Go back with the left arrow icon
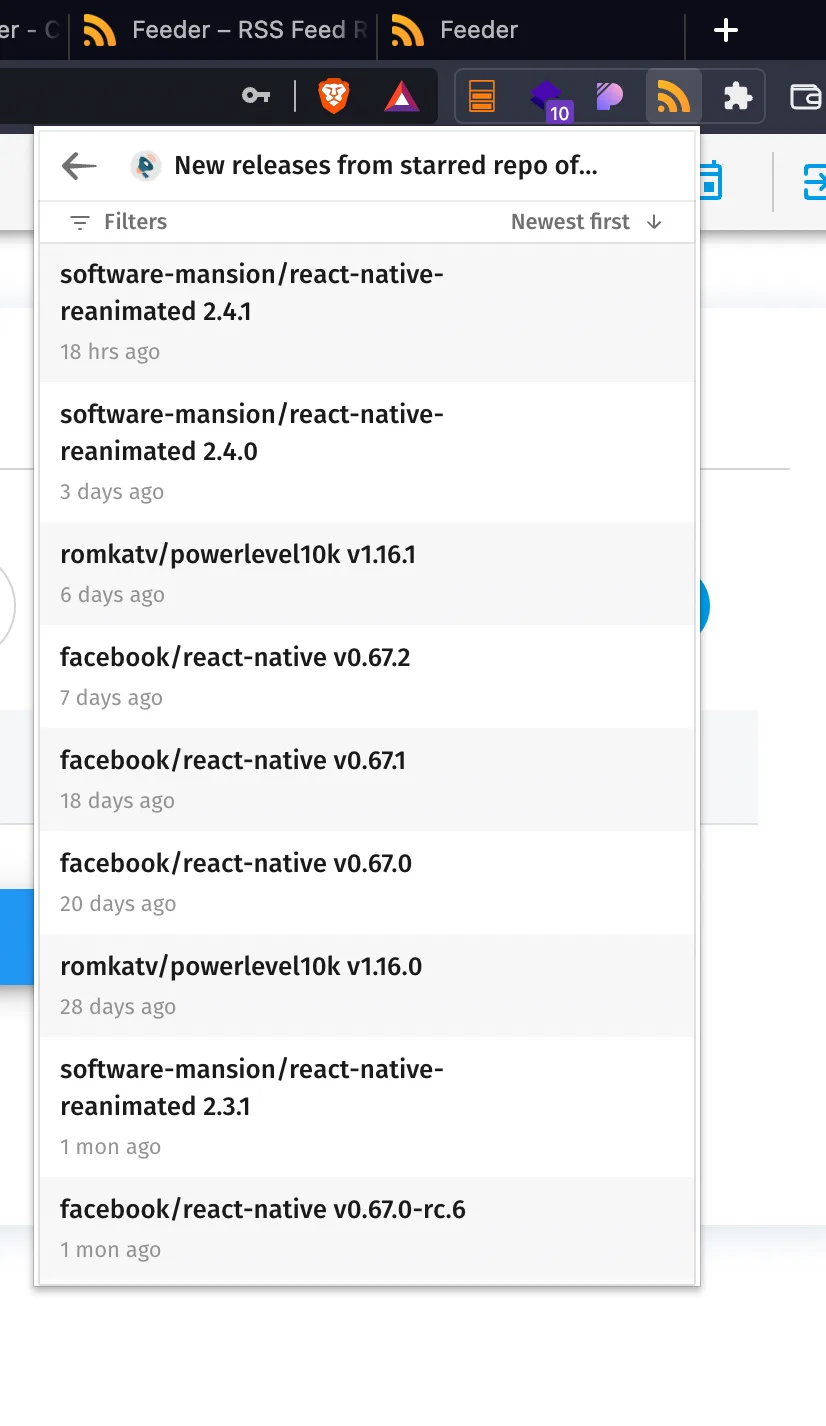Viewport: 826px width, 1426px height. click(79, 166)
